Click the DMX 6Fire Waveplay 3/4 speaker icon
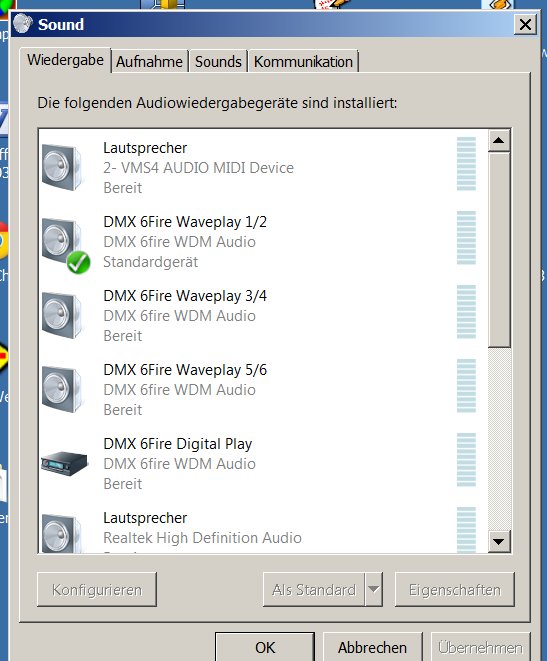This screenshot has height=661, width=547. [62, 315]
